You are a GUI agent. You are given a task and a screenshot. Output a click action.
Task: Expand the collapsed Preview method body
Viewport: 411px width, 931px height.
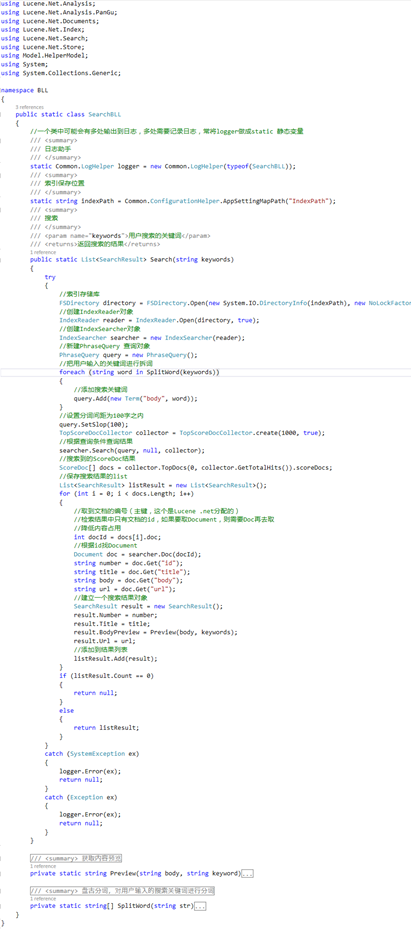click(248, 873)
